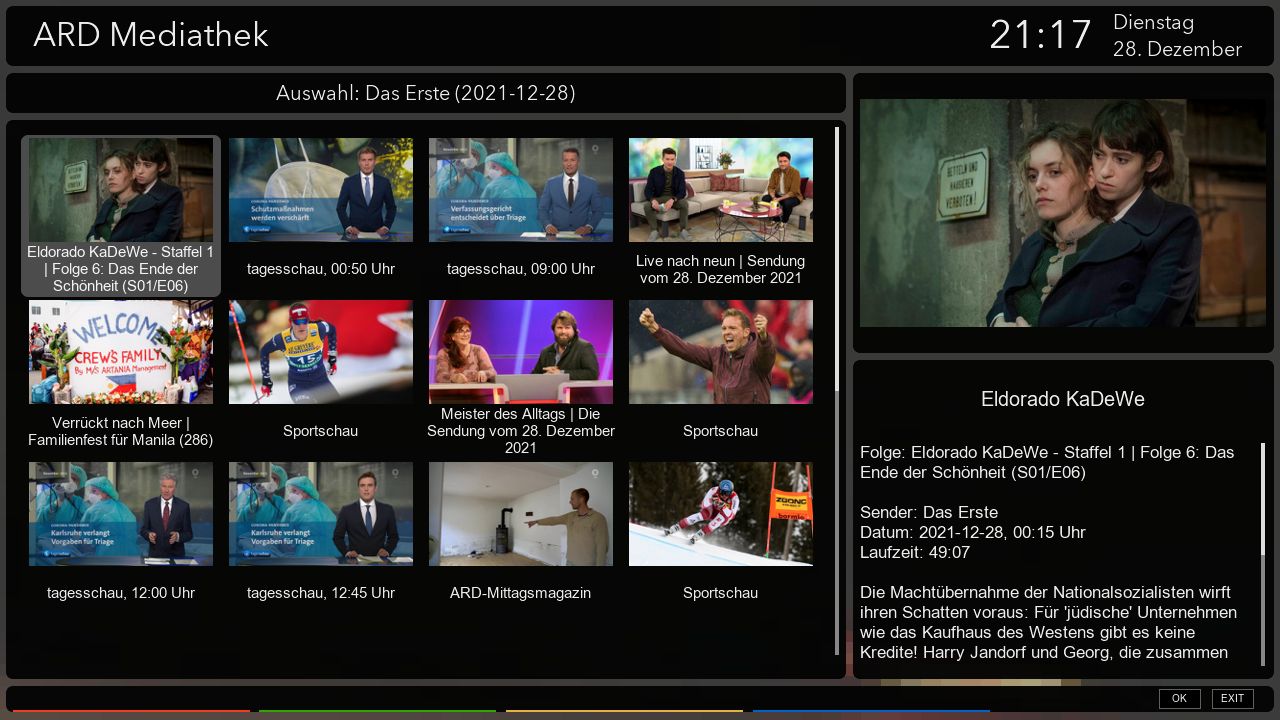1280x720 pixels.
Task: Click the yellow color key bar
Action: click(x=624, y=711)
